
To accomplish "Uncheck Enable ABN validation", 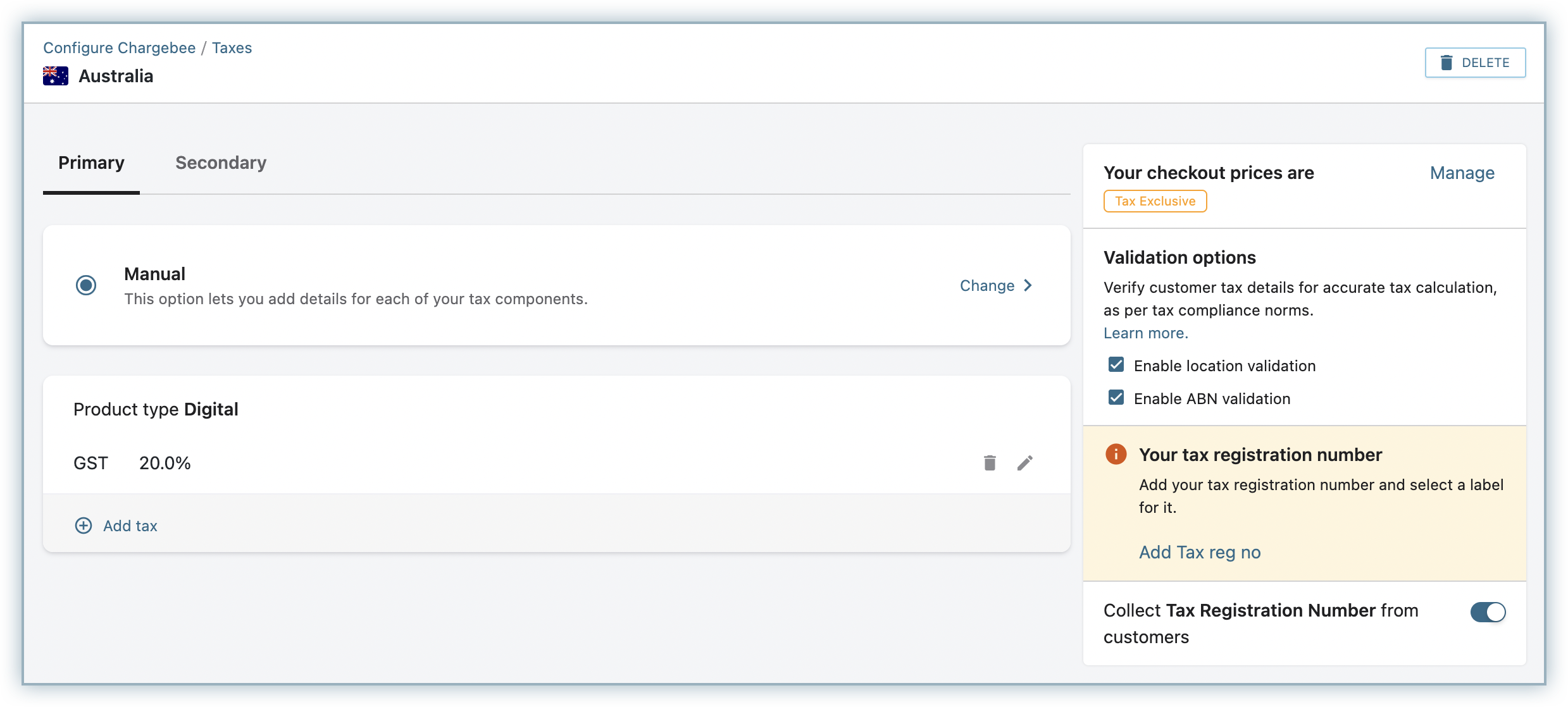I will click(1116, 398).
